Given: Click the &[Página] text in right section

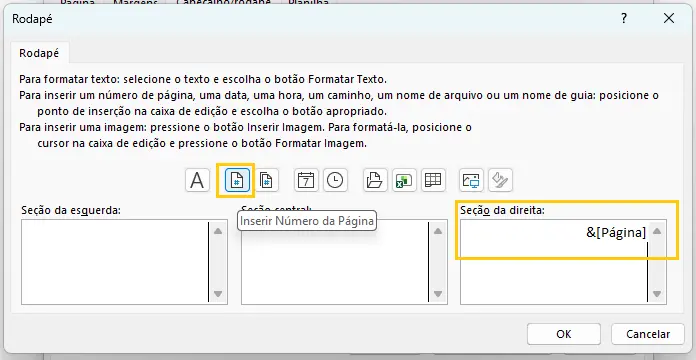Looking at the screenshot, I should point(616,232).
